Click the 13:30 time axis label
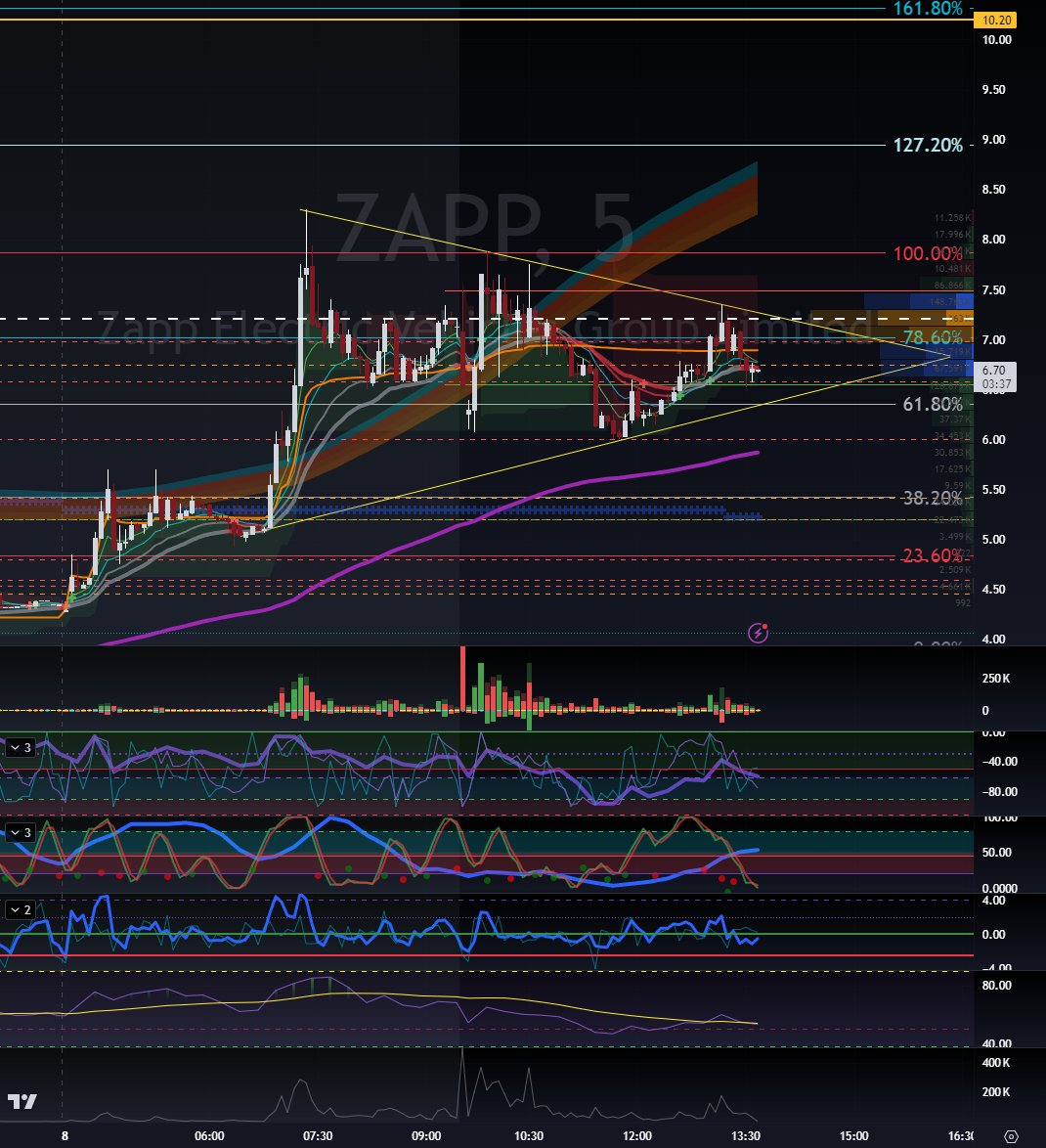1046x1148 pixels. pyautogui.click(x=745, y=1136)
